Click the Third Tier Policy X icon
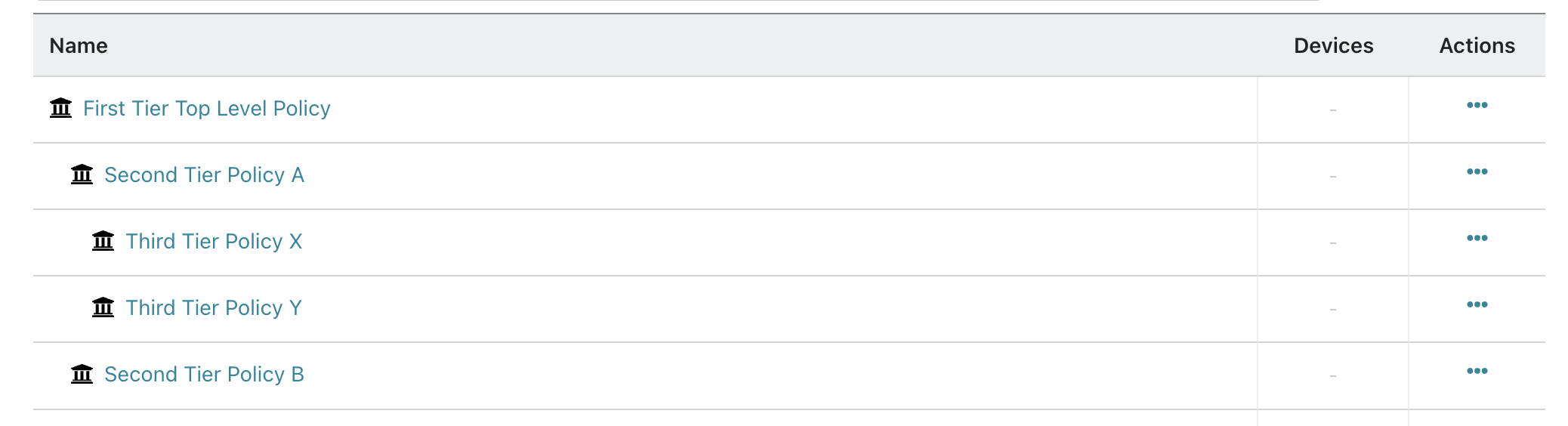This screenshot has width=1568, height=426. (x=103, y=241)
